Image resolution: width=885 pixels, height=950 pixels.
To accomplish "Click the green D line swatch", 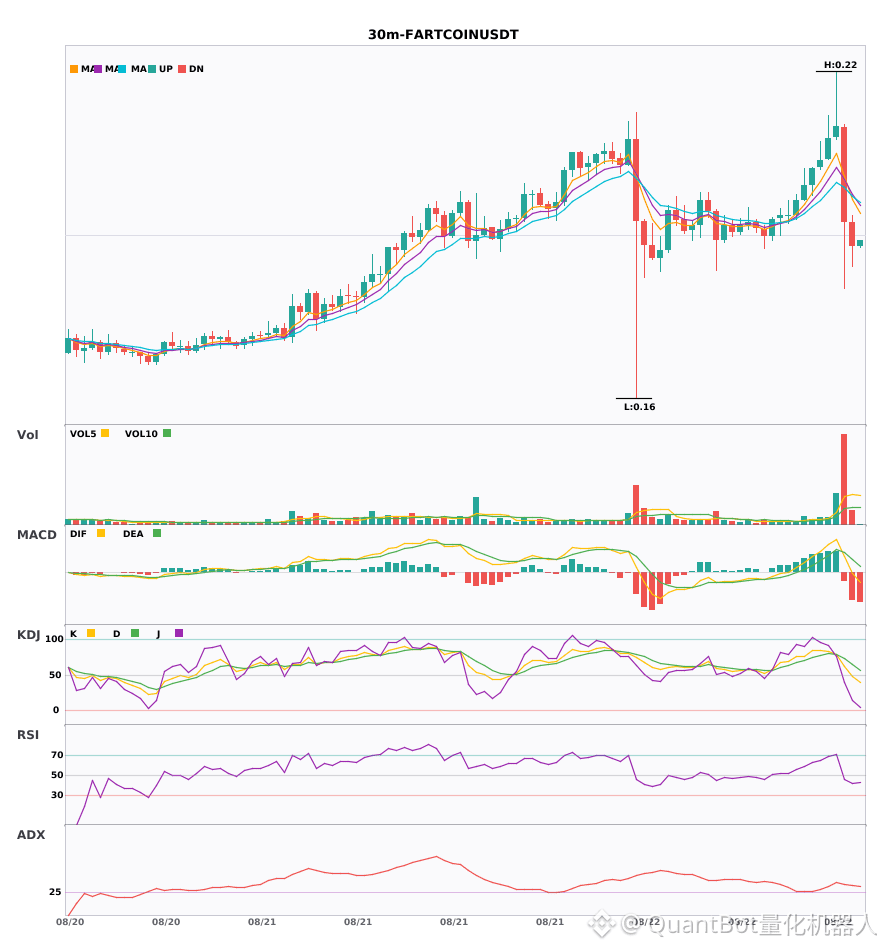I will [x=135, y=633].
